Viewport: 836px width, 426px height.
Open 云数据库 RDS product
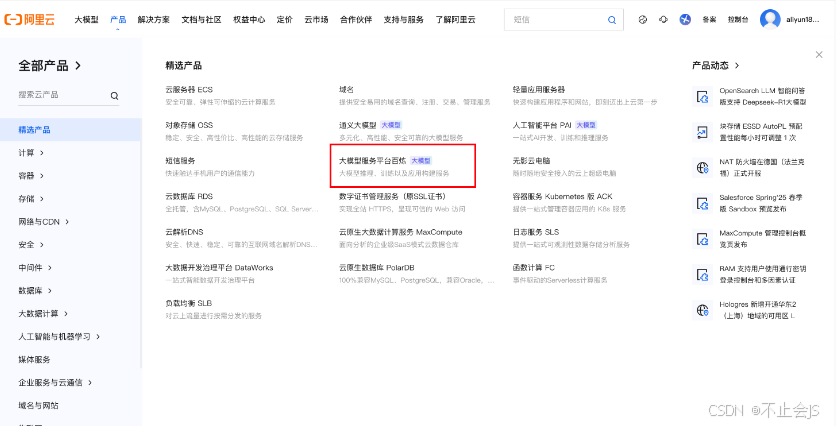click(x=189, y=196)
